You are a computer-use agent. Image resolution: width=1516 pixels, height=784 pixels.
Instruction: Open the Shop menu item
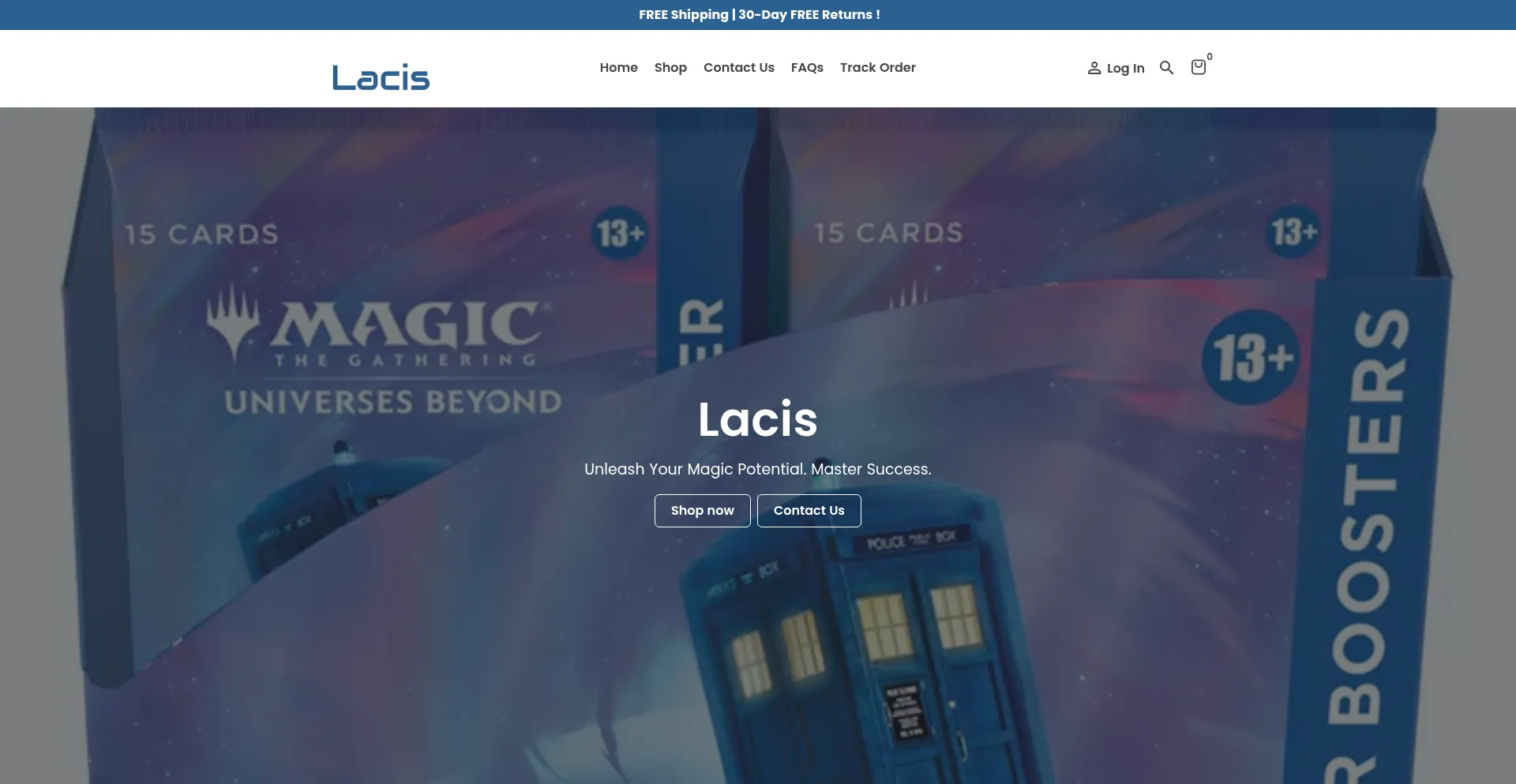click(670, 68)
